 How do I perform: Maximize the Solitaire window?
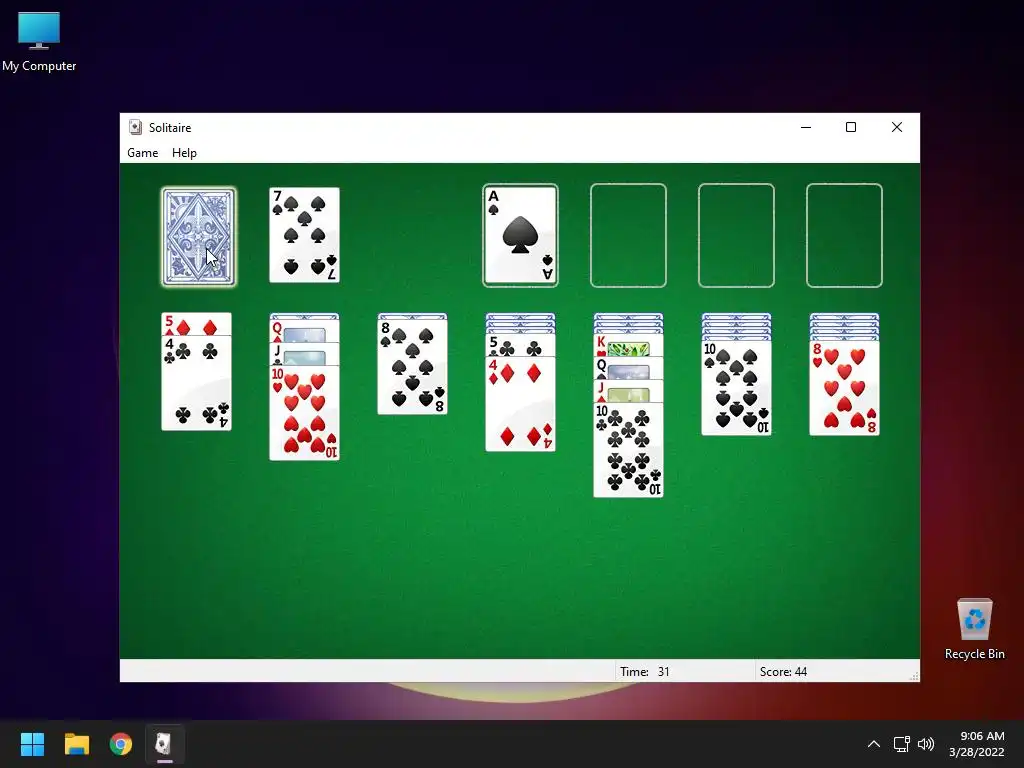coord(851,127)
